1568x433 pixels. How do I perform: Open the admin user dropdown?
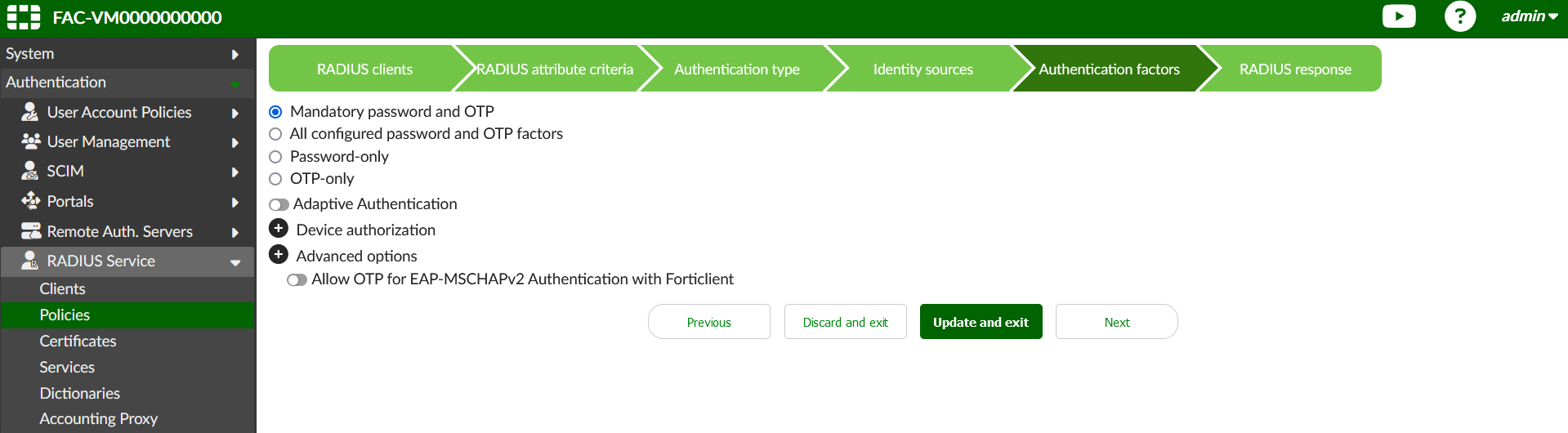(x=1529, y=16)
